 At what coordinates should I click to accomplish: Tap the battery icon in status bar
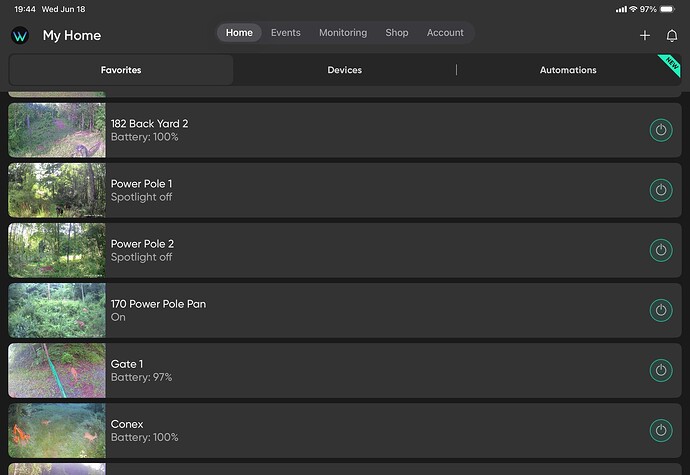[x=667, y=9]
